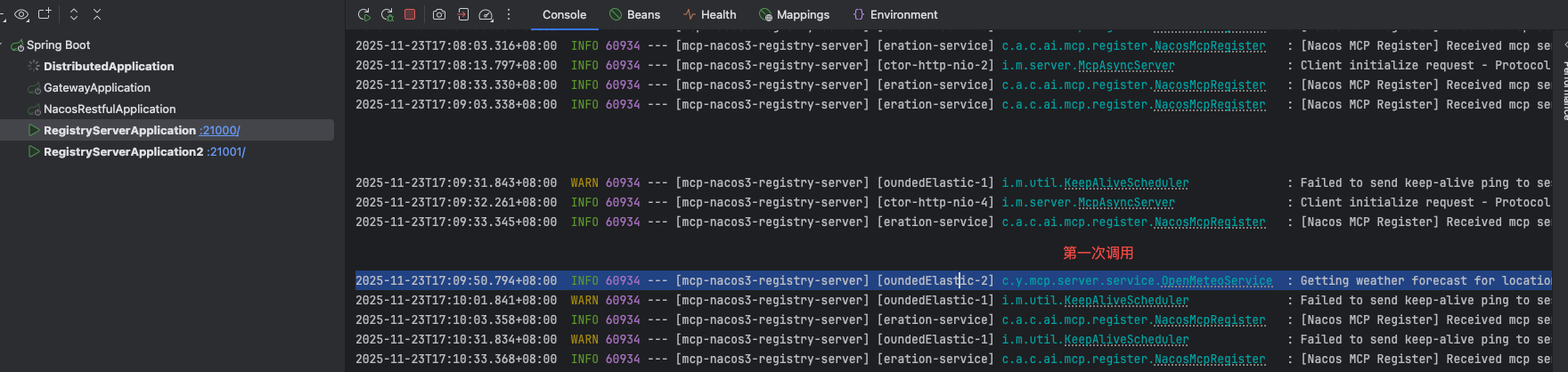This screenshot has height=372, width=1568.
Task: Select NacosRestfulApplication in the services tree
Action: 110,109
